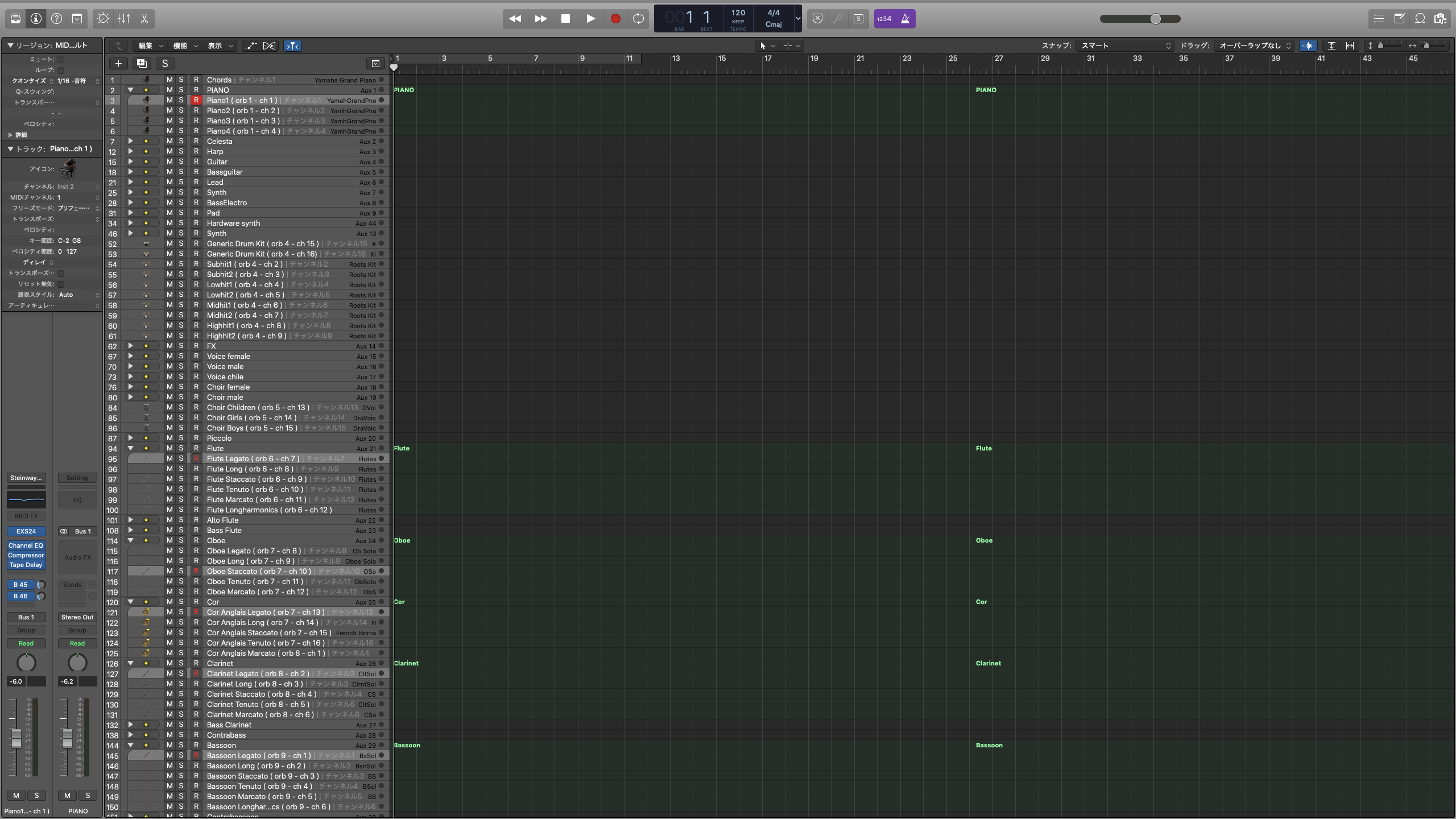
Task: Open the 表示 menu
Action: [x=220, y=45]
